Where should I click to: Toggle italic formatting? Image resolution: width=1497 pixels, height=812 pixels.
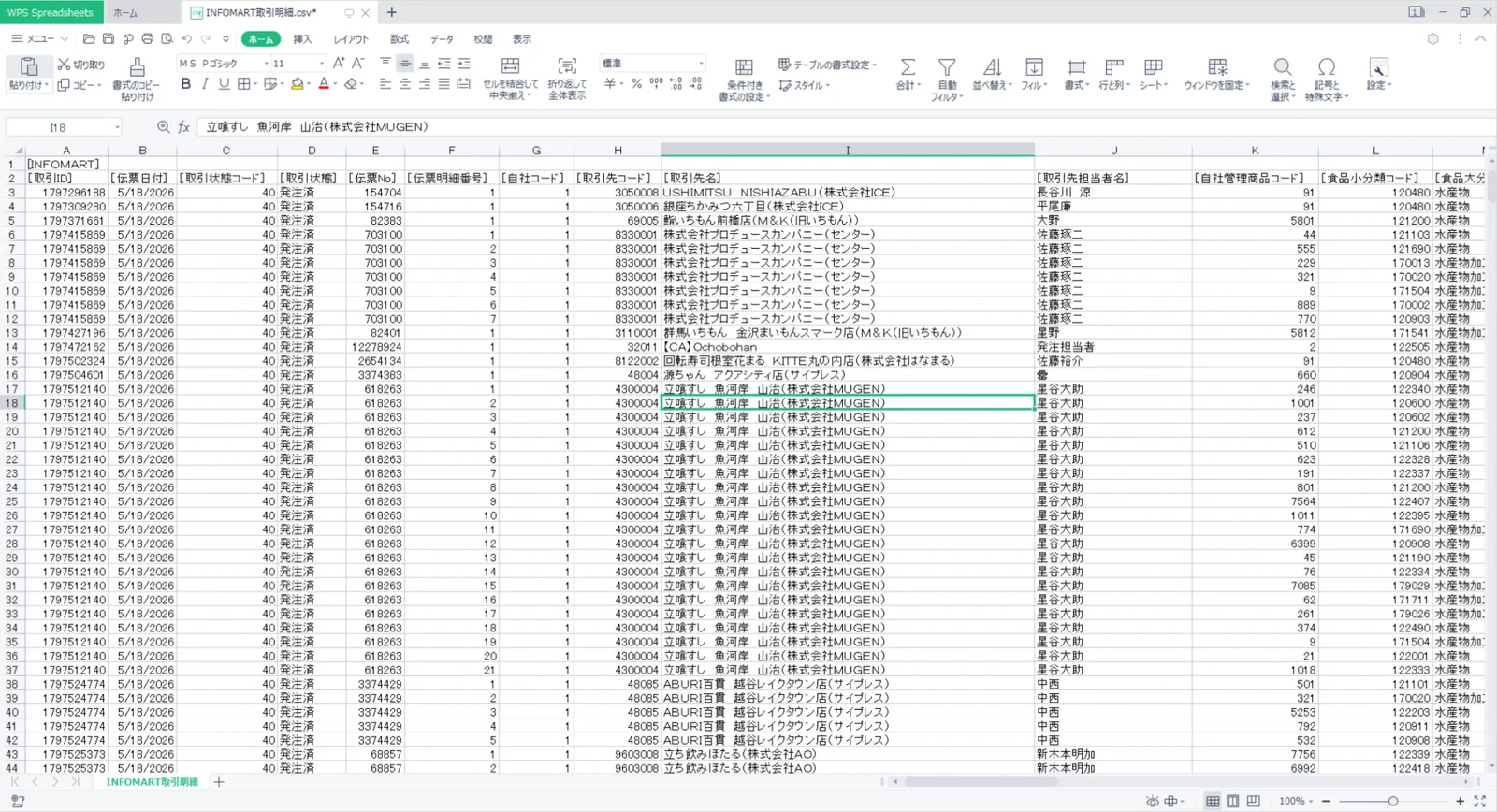tap(205, 84)
